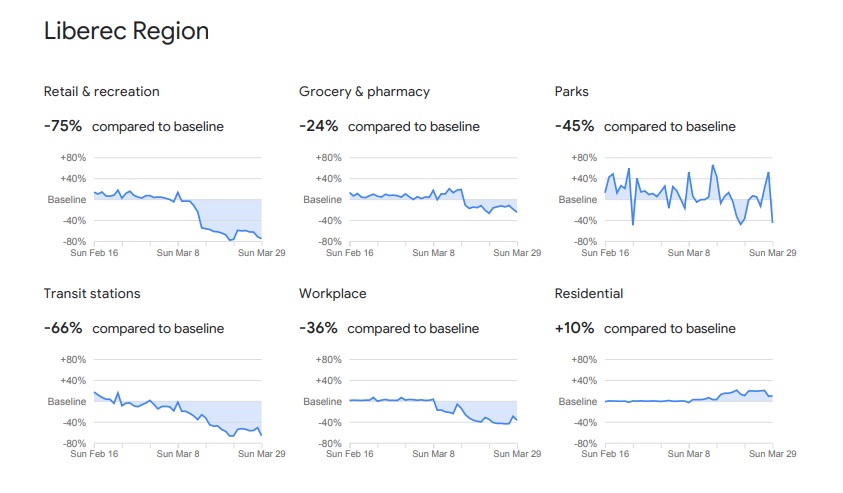The height and width of the screenshot is (493, 843).
Task: Select the Retail & recreation heading
Action: (x=101, y=92)
